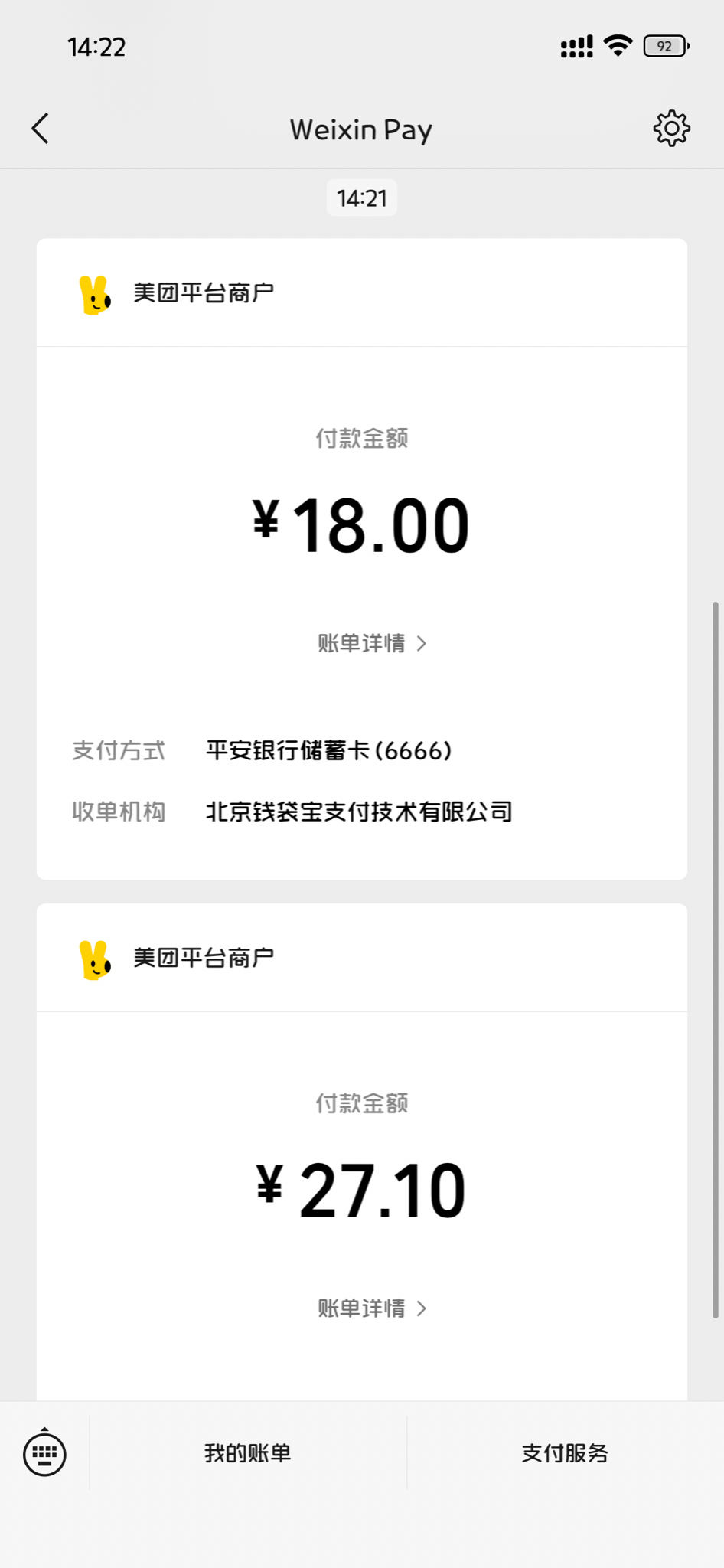Open the second 美团平台商户 merchant name
724x1568 pixels.
click(204, 957)
